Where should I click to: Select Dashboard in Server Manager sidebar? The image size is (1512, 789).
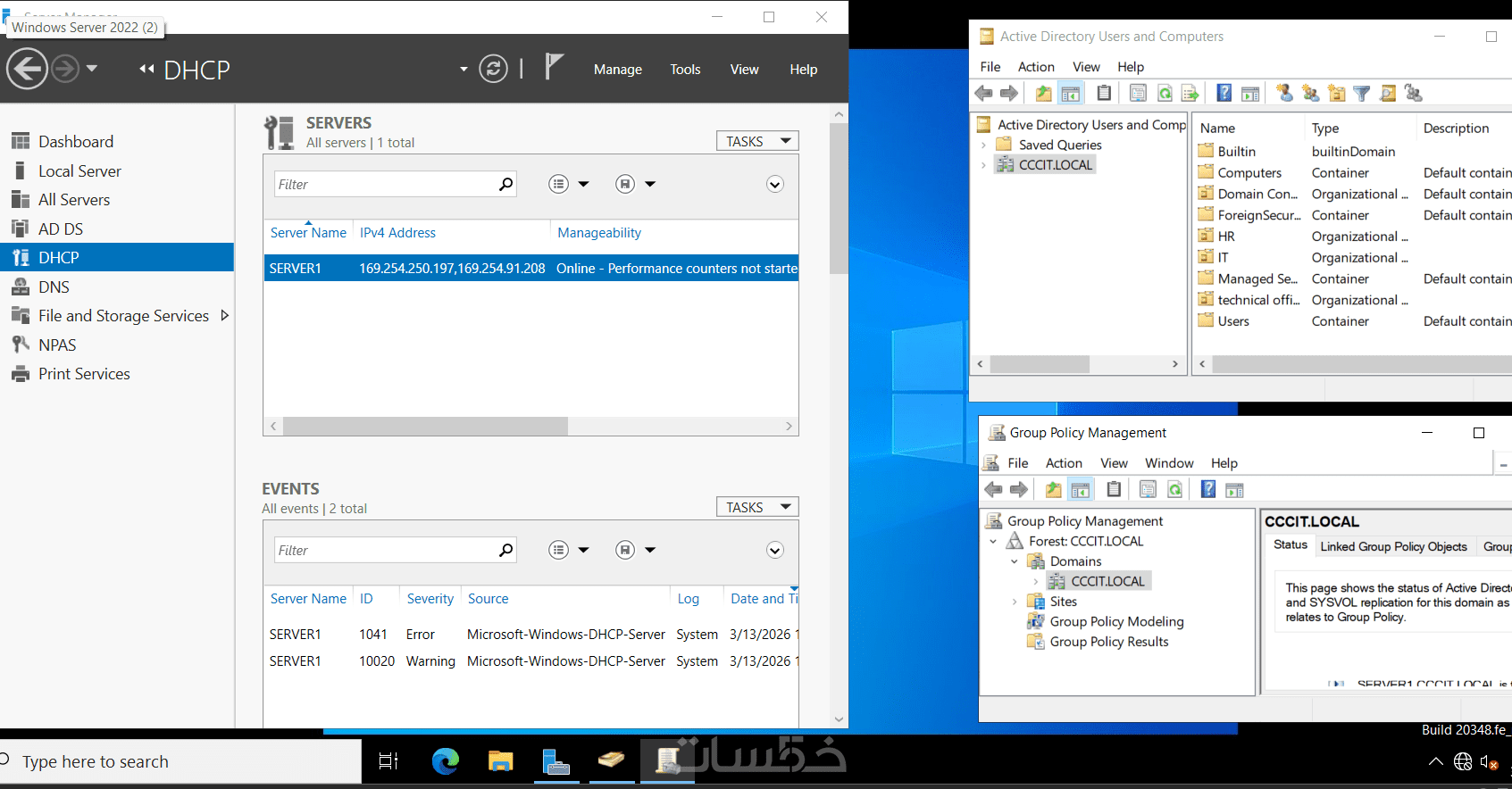pos(117,141)
